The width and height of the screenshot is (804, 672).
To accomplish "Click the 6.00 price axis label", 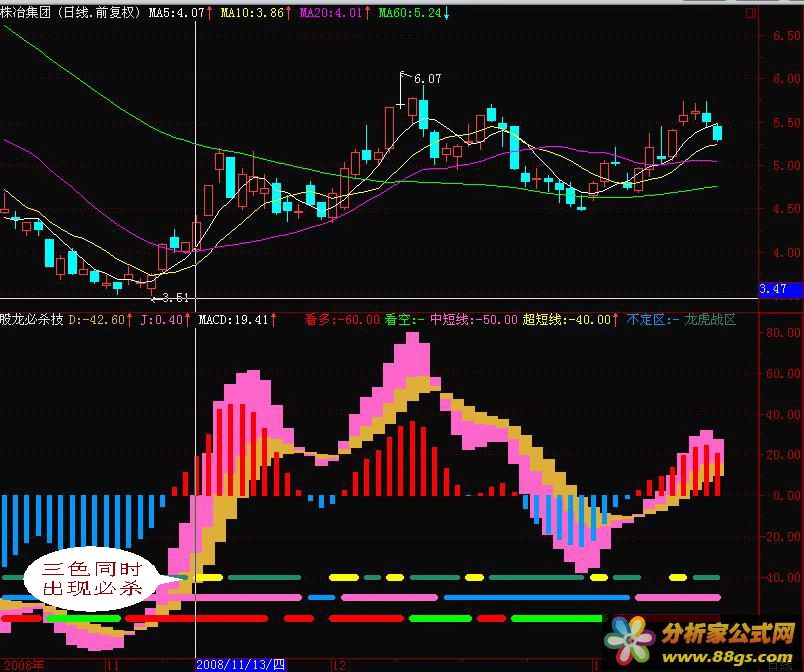I will tap(786, 78).
